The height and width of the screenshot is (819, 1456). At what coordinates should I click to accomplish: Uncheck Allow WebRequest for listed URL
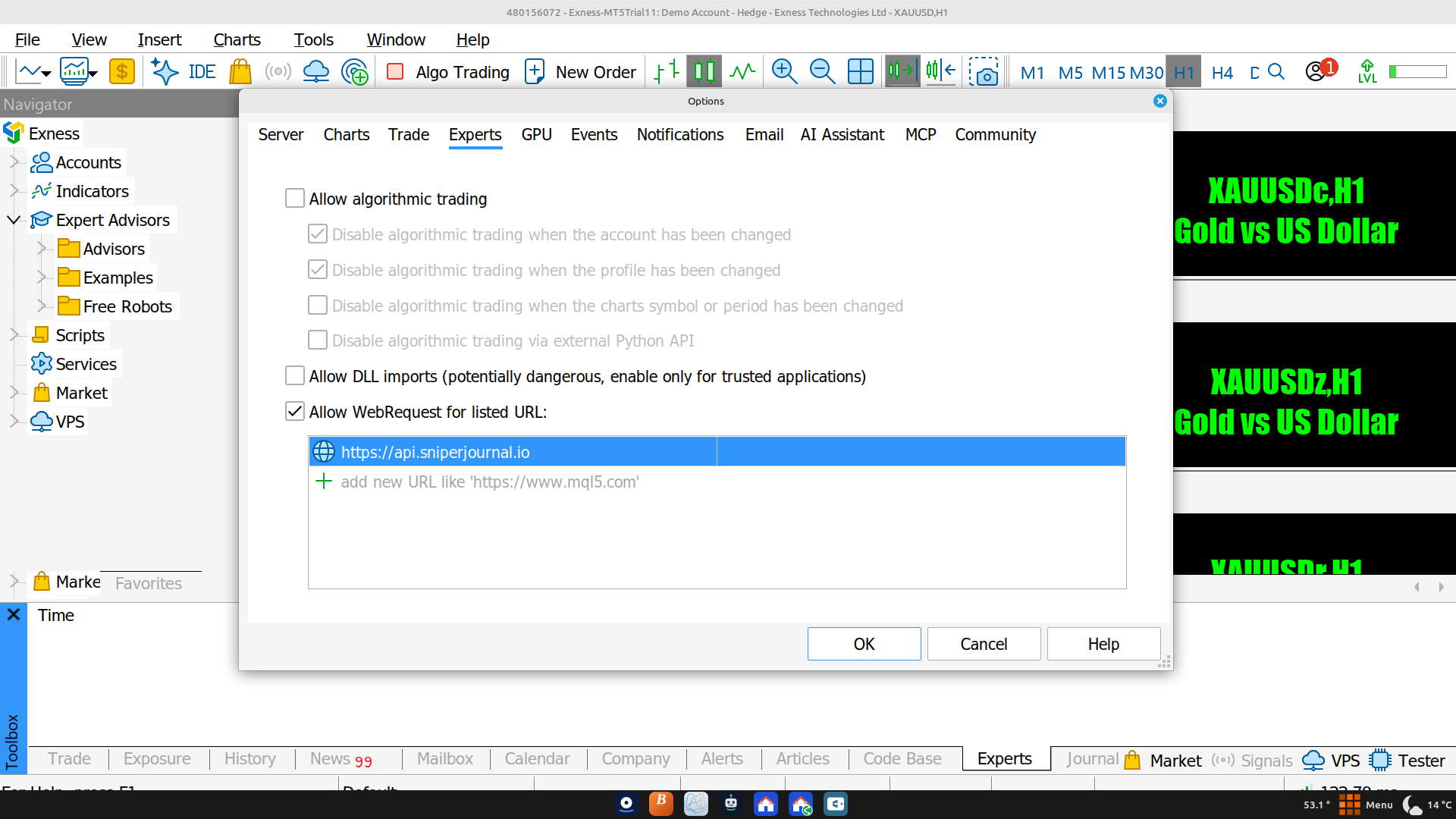coord(295,412)
